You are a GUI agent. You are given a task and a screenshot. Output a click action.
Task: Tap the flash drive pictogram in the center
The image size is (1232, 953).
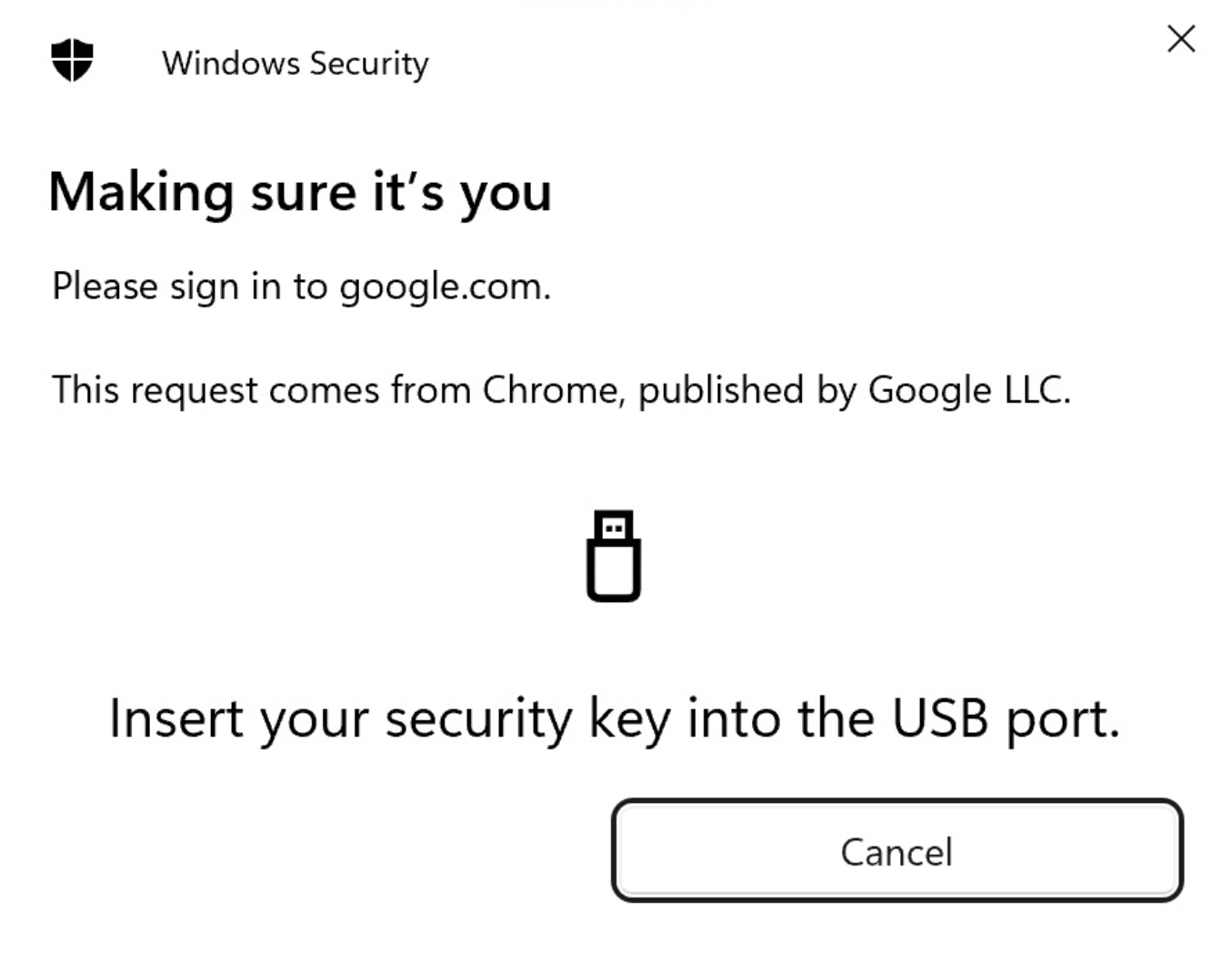pyautogui.click(x=614, y=556)
